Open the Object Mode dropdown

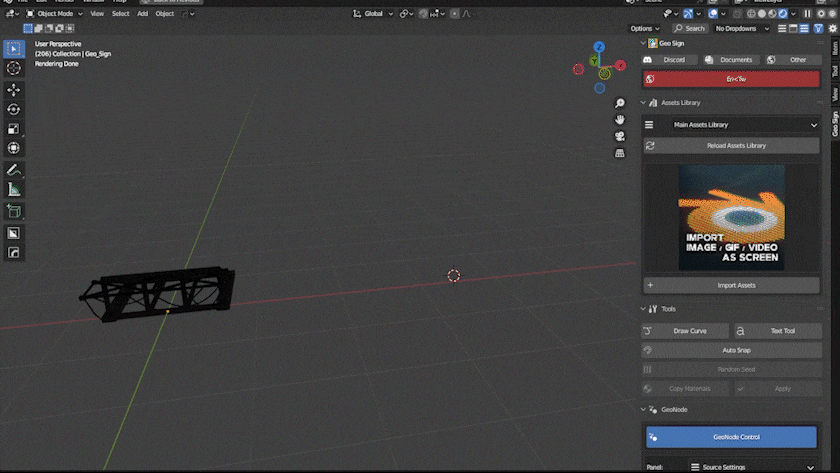coord(55,14)
